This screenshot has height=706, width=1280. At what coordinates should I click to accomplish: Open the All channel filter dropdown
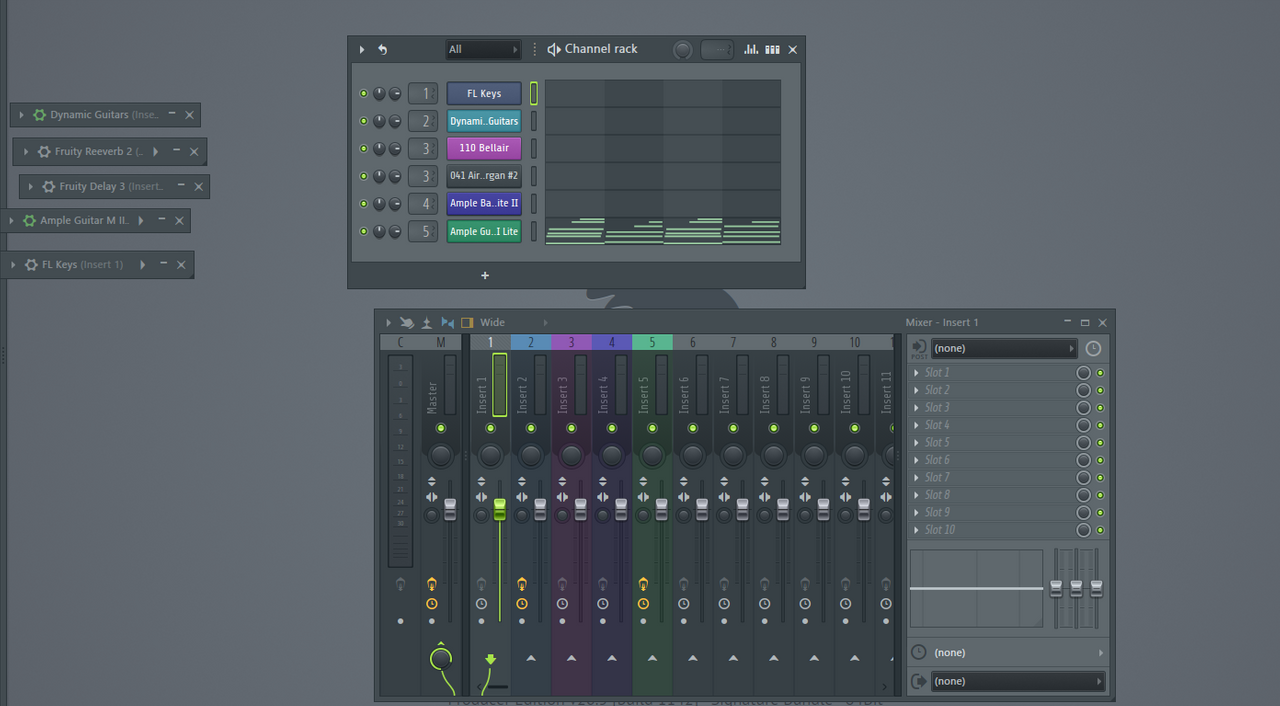coord(483,49)
